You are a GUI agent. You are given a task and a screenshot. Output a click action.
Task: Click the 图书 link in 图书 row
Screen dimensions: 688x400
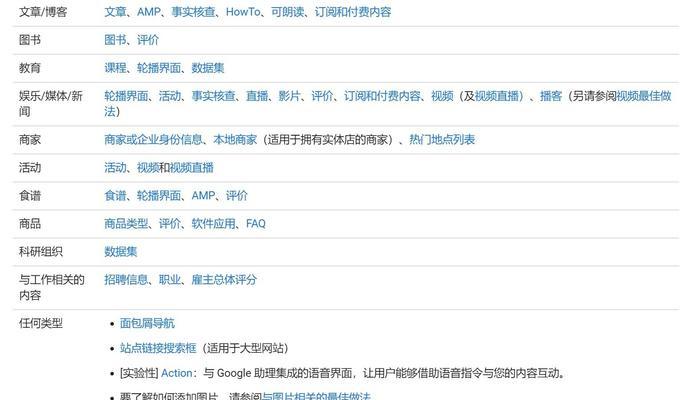[115, 40]
